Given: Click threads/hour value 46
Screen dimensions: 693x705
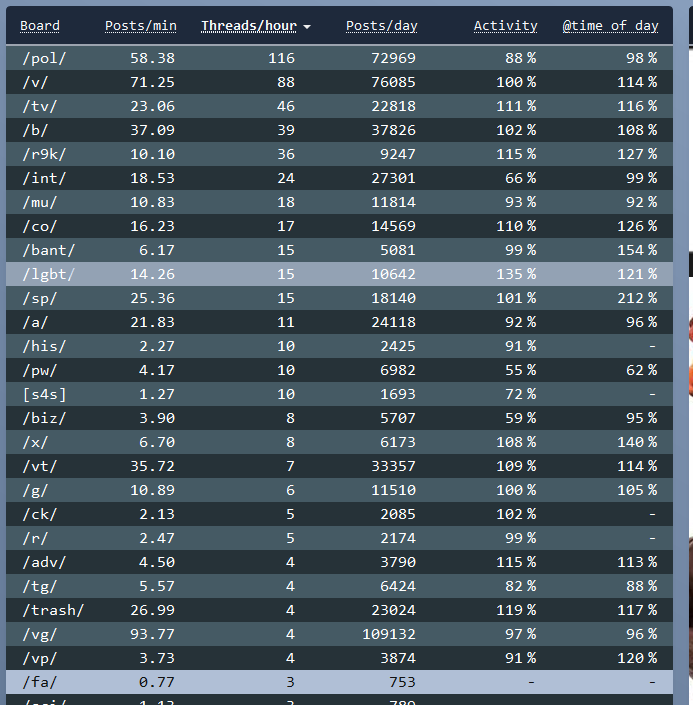Looking at the screenshot, I should (286, 106).
